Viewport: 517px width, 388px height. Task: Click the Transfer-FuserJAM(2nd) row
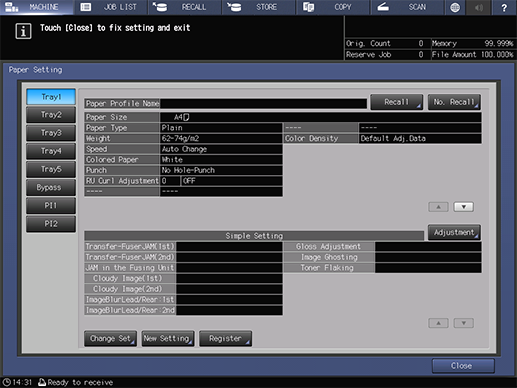pyautogui.click(x=183, y=257)
